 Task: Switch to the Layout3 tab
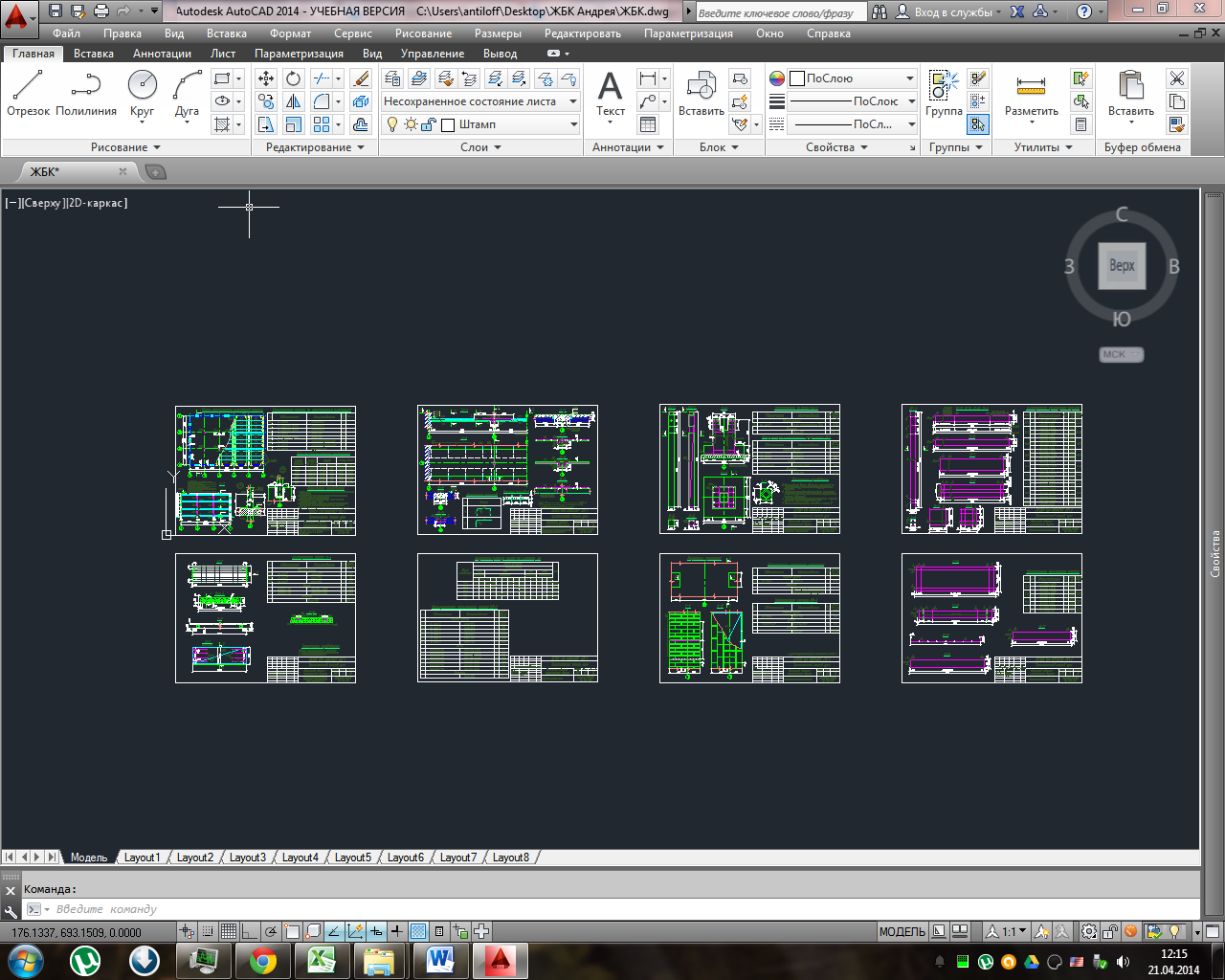(247, 857)
